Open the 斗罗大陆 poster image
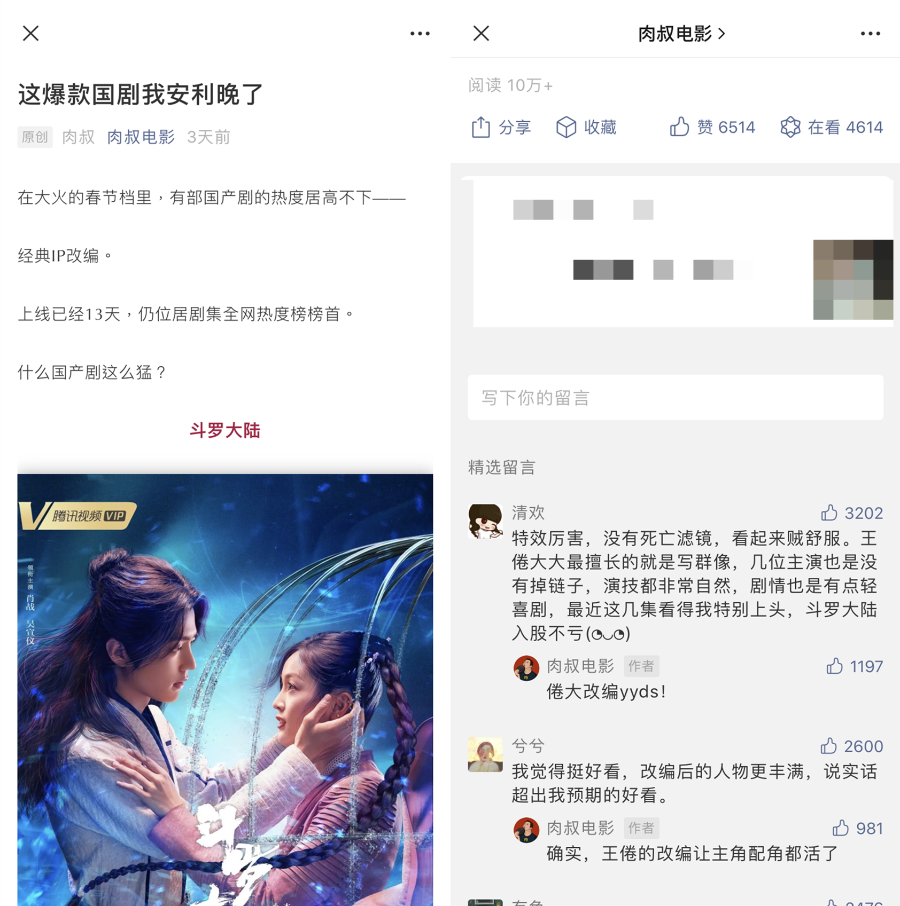The image size is (900, 906). [x=225, y=690]
